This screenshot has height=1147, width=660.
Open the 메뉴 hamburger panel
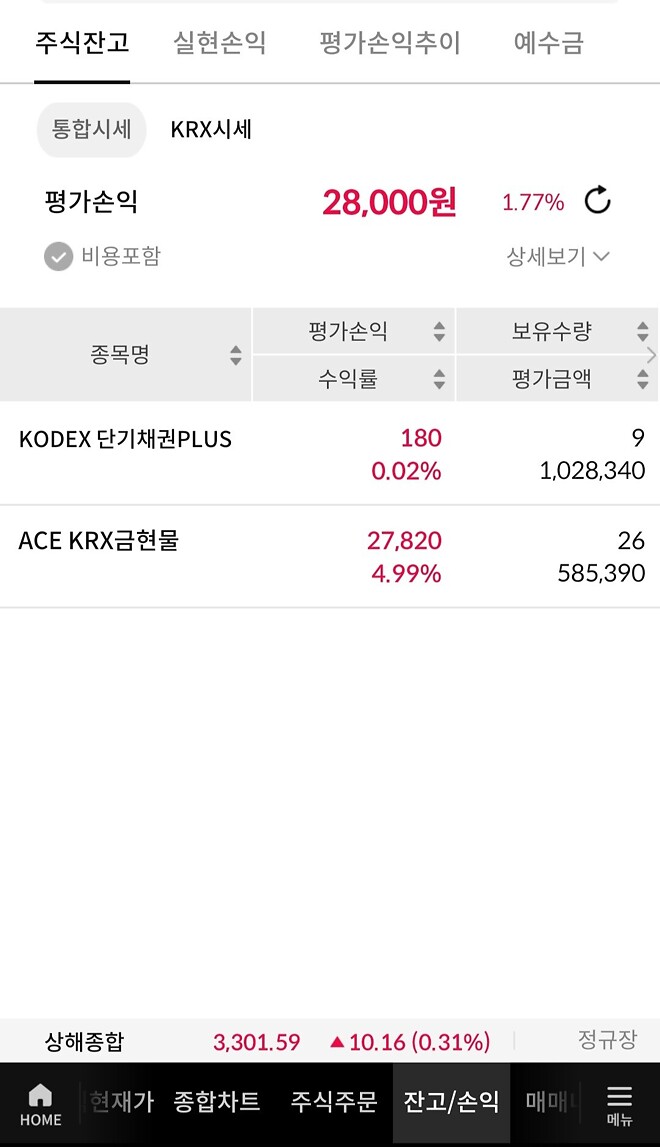[x=618, y=1103]
